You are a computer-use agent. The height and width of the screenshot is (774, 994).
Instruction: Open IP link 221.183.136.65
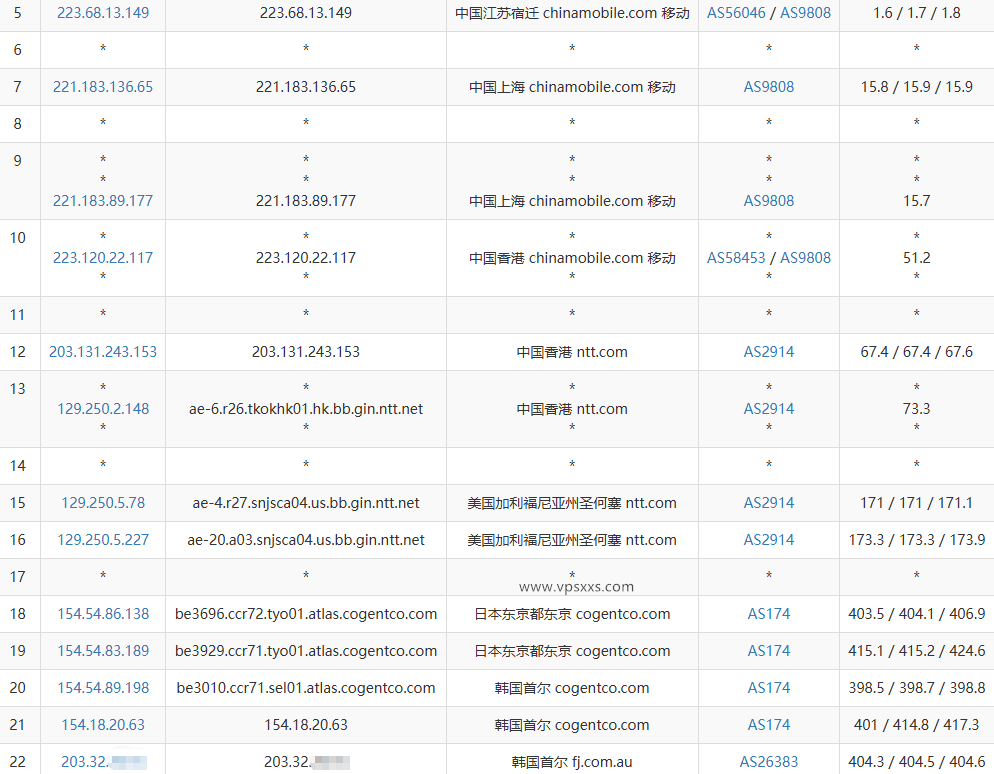coord(103,87)
